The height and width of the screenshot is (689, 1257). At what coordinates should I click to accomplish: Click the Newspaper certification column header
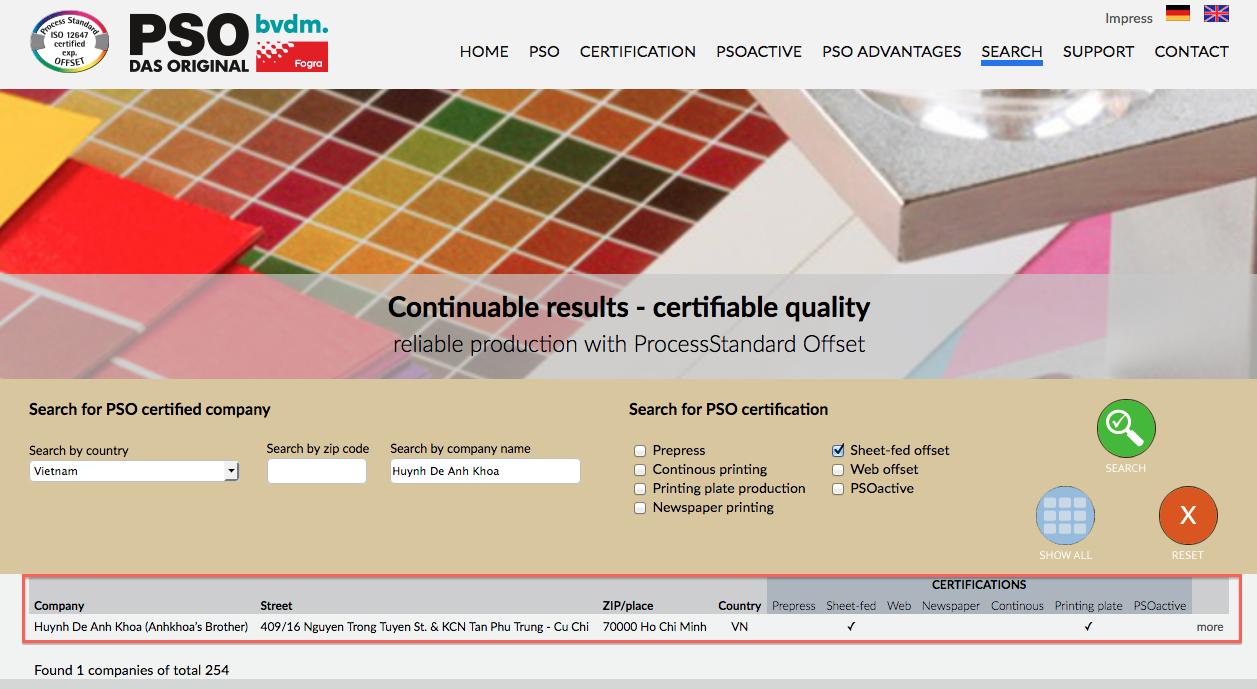[x=951, y=606]
